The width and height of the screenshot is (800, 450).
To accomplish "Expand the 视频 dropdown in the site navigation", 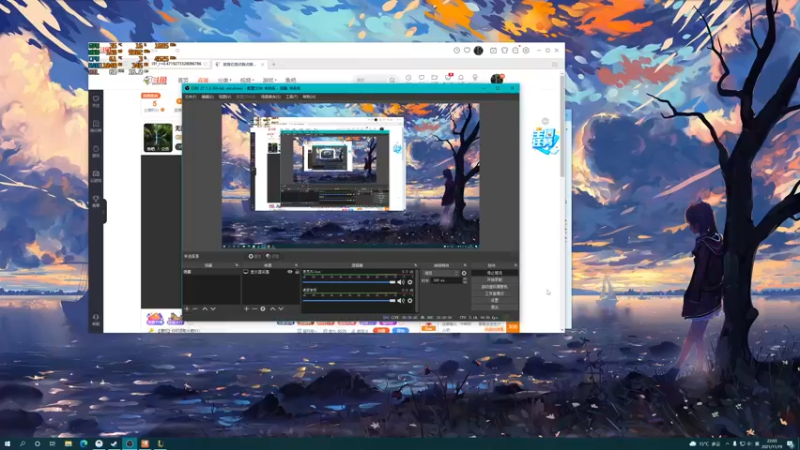I will pyautogui.click(x=247, y=81).
